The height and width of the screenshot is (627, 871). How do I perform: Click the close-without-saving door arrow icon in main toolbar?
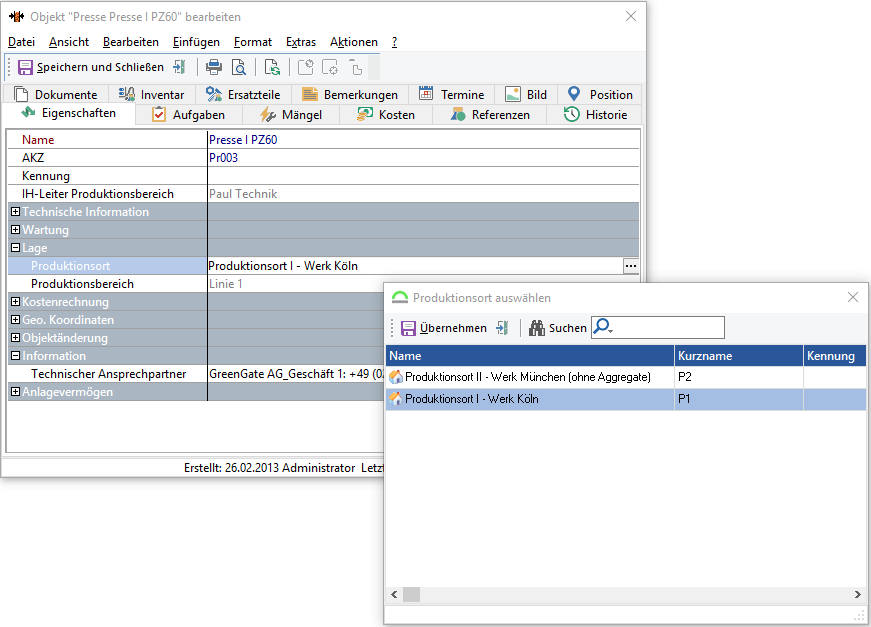tap(179, 67)
